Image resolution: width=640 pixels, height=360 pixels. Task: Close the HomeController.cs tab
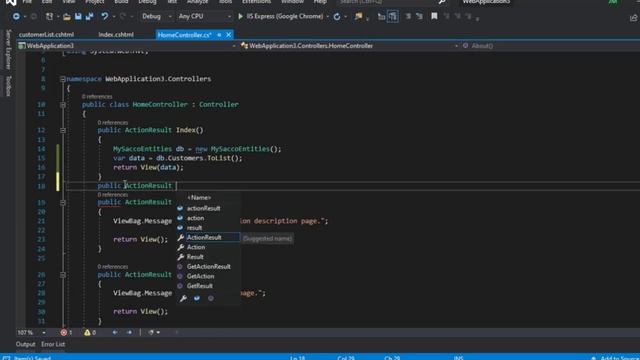[229, 35]
